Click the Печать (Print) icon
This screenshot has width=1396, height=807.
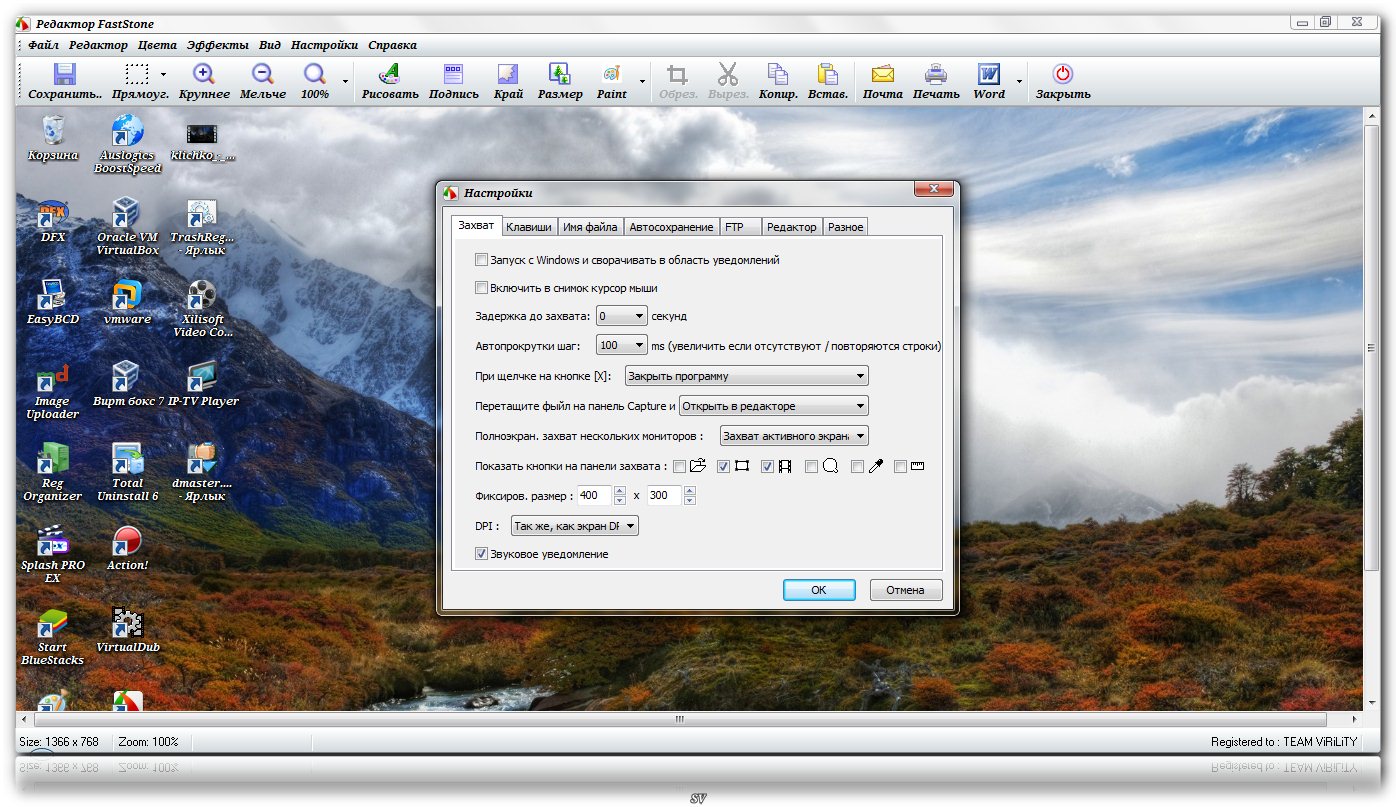[x=935, y=75]
